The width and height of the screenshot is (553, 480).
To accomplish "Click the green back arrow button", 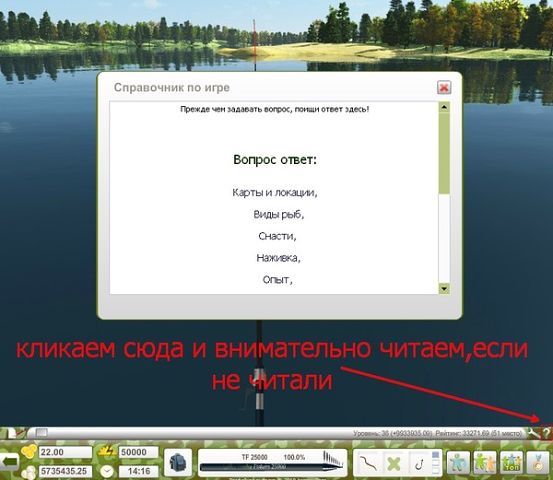I will (x=9, y=461).
